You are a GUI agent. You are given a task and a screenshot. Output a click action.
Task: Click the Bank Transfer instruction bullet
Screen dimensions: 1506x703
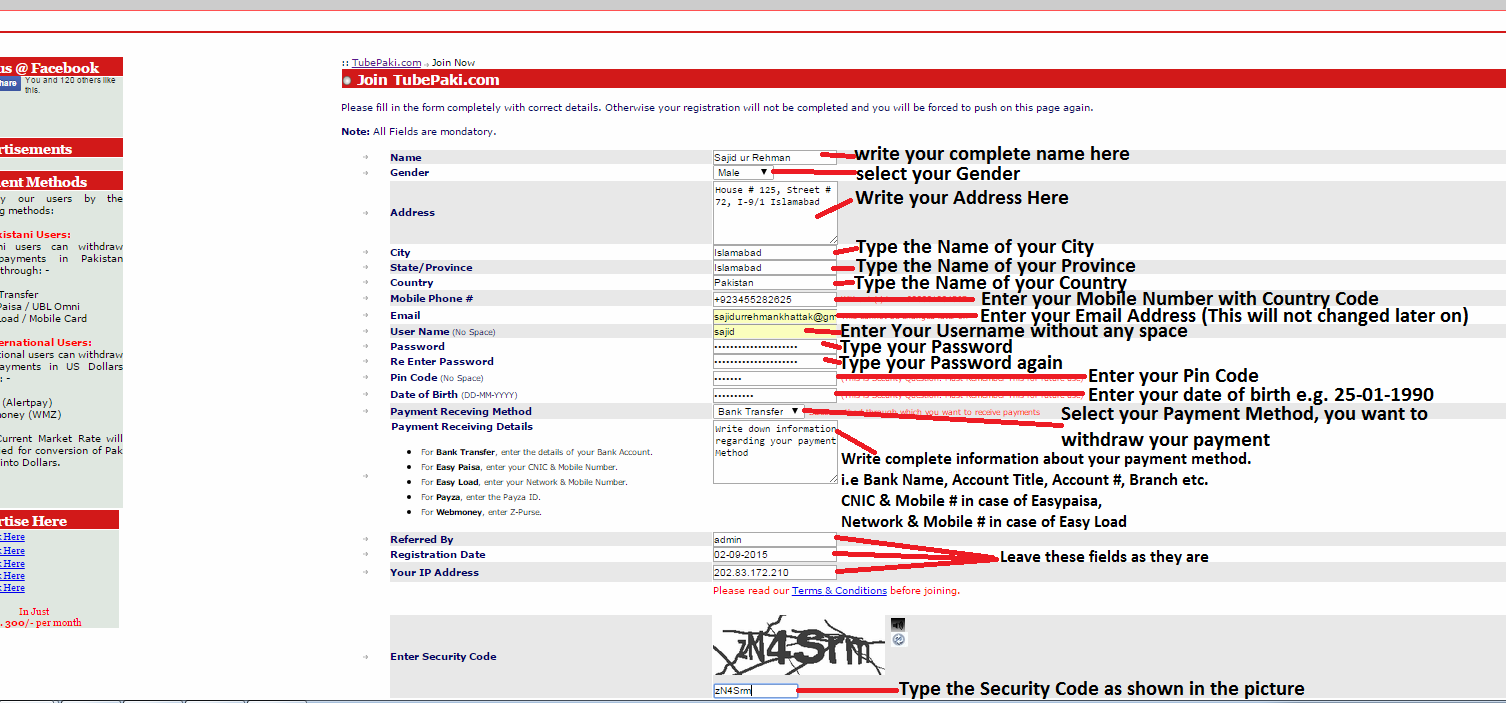point(537,452)
